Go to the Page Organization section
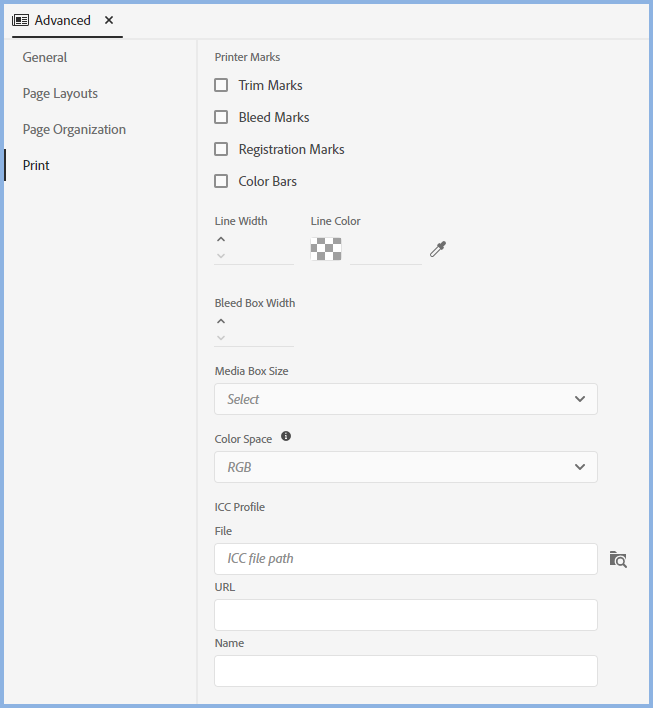This screenshot has height=708, width=653. (74, 129)
